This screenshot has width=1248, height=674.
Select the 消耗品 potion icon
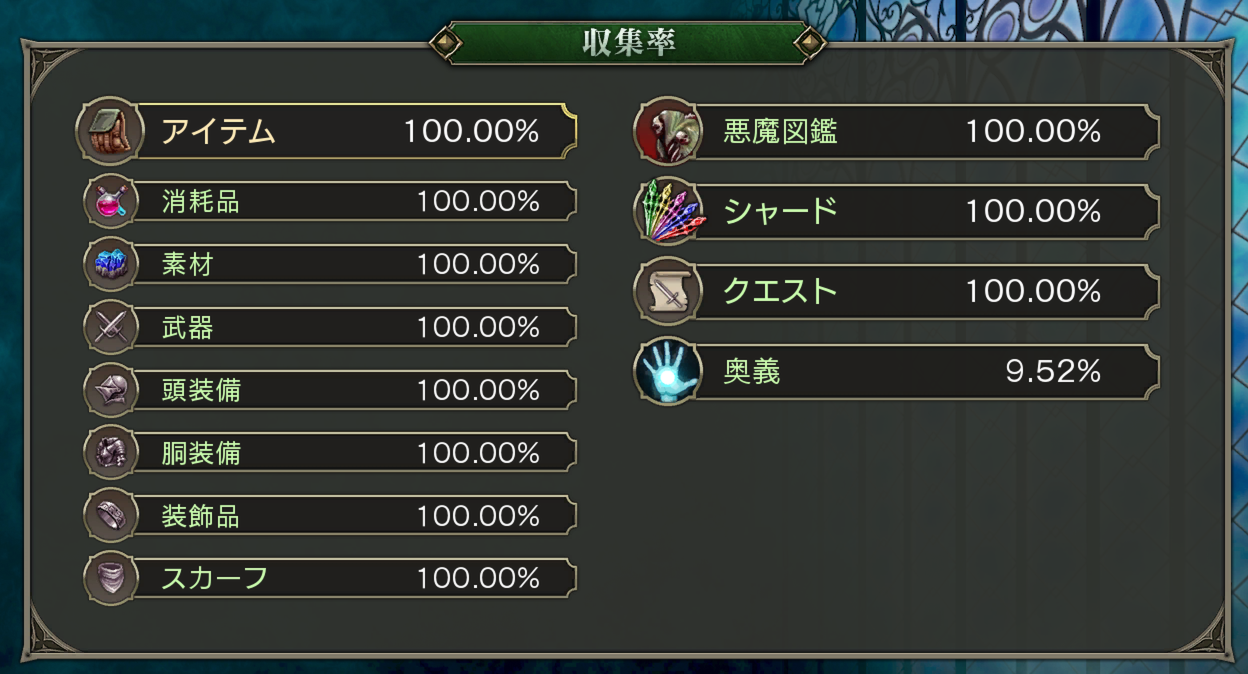pyautogui.click(x=110, y=200)
